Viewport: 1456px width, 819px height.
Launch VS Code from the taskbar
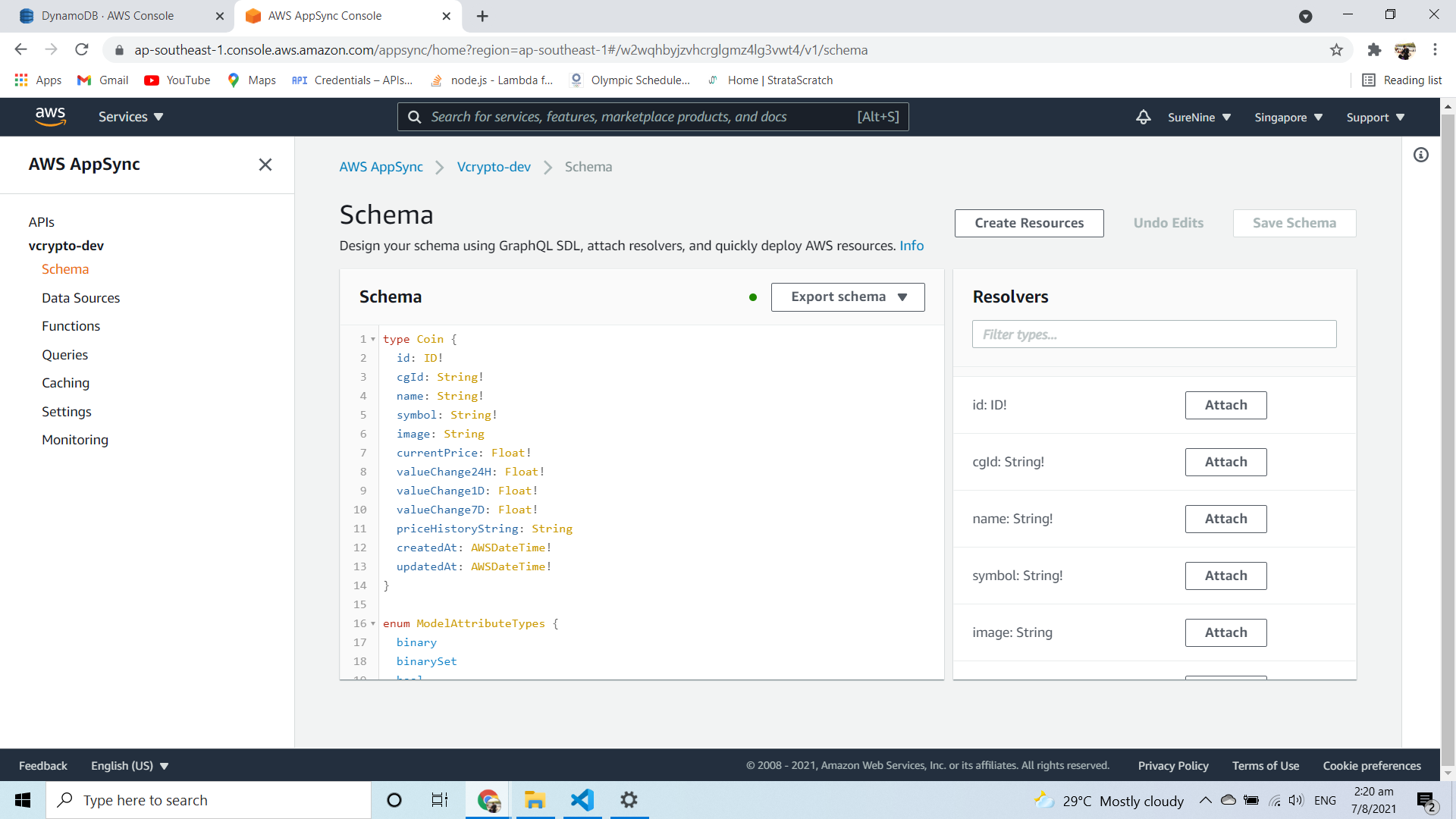581,800
